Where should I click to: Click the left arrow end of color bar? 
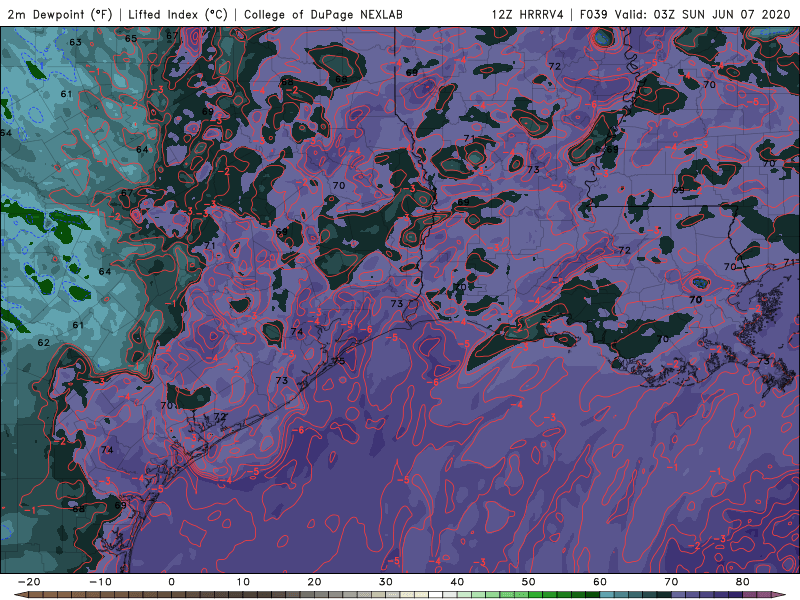pos(20,595)
